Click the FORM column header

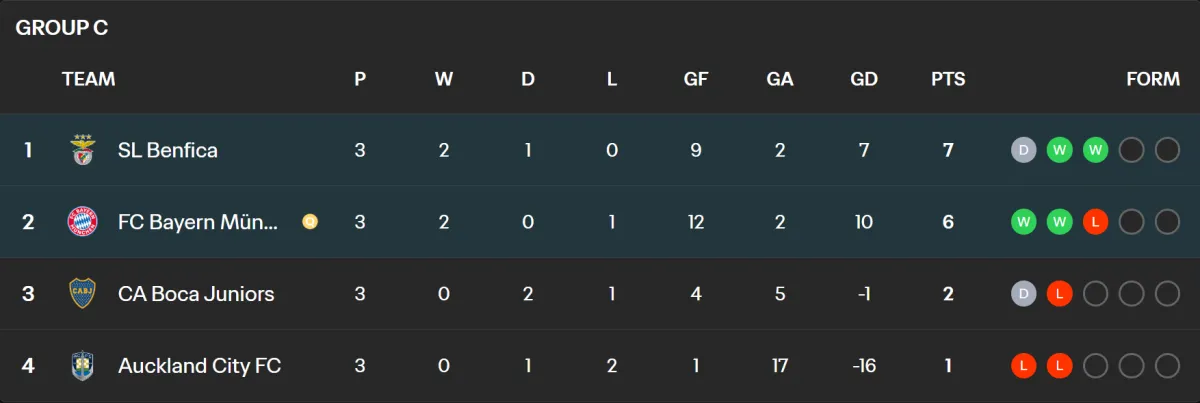pyautogui.click(x=1153, y=79)
